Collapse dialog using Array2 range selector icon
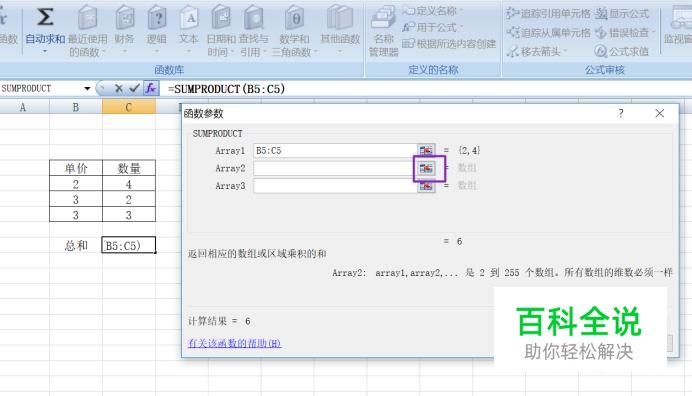This screenshot has width=692, height=396. tap(426, 168)
